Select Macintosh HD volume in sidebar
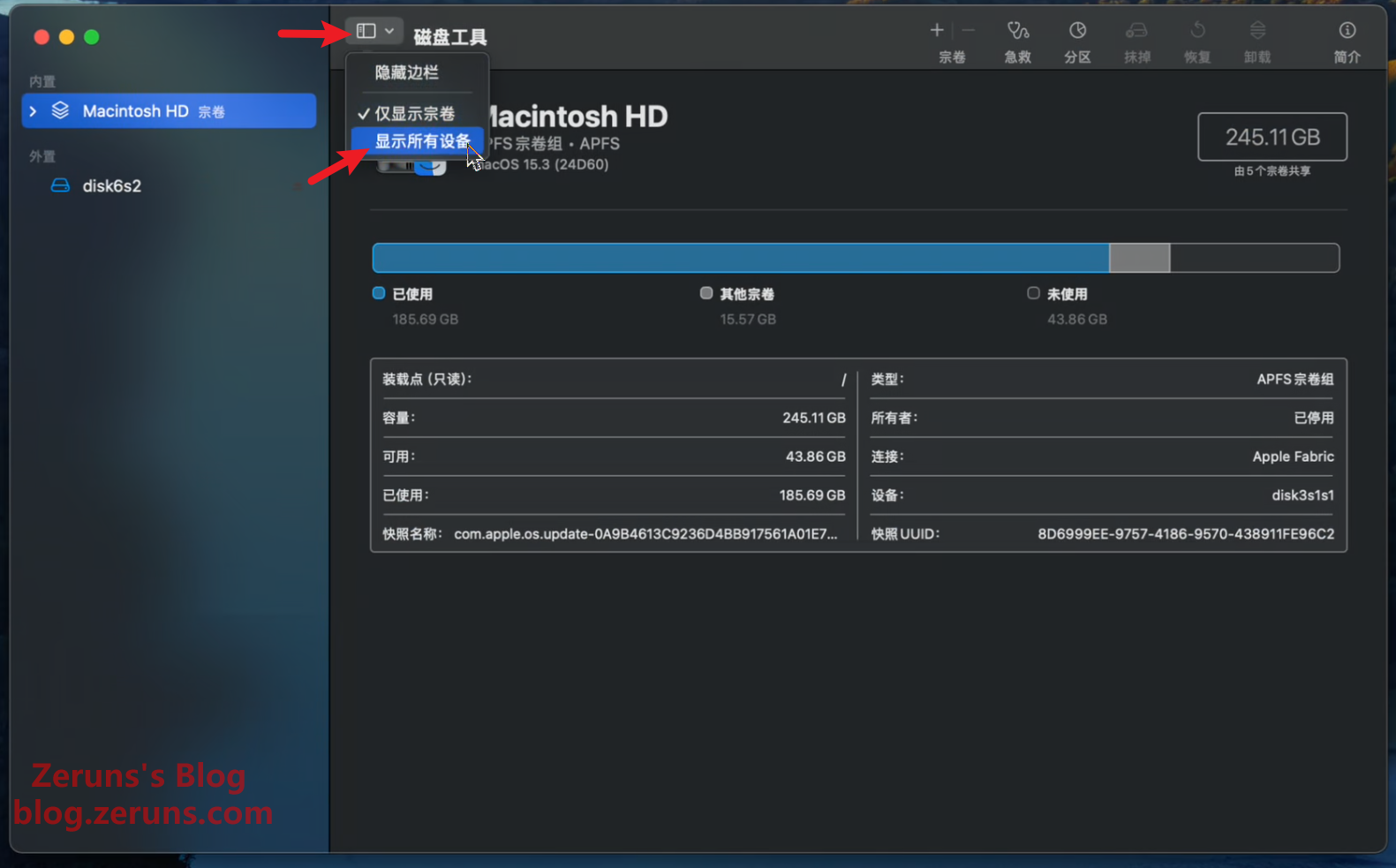Viewport: 1396px width, 868px height. pyautogui.click(x=169, y=111)
